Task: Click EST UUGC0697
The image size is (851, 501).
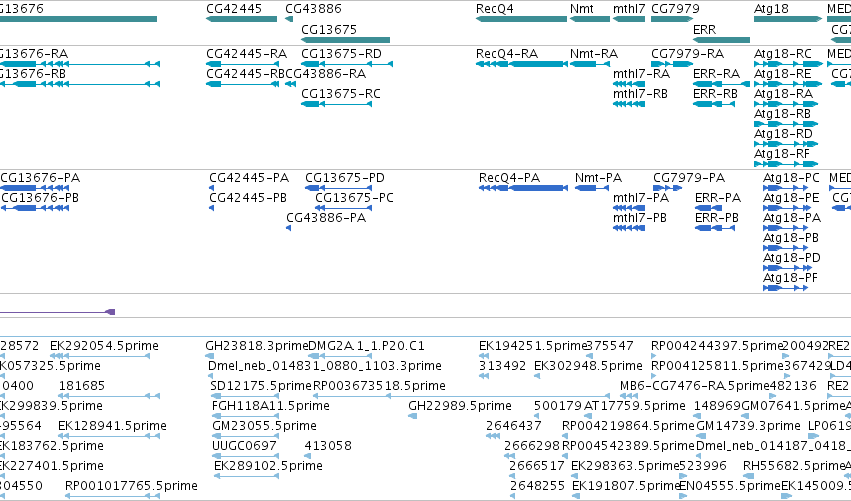Action: click(x=245, y=456)
